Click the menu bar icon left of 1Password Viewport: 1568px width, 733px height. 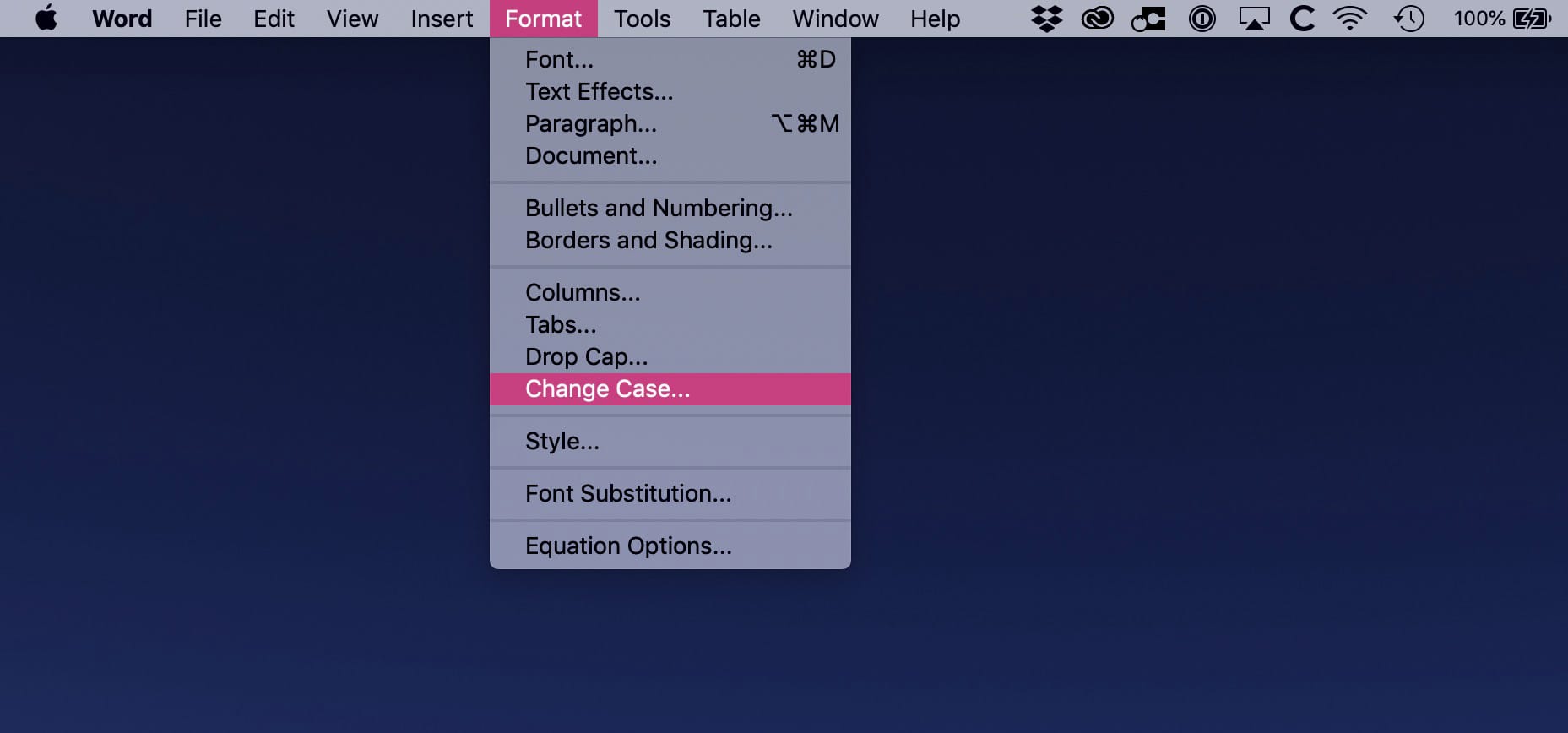point(1148,19)
